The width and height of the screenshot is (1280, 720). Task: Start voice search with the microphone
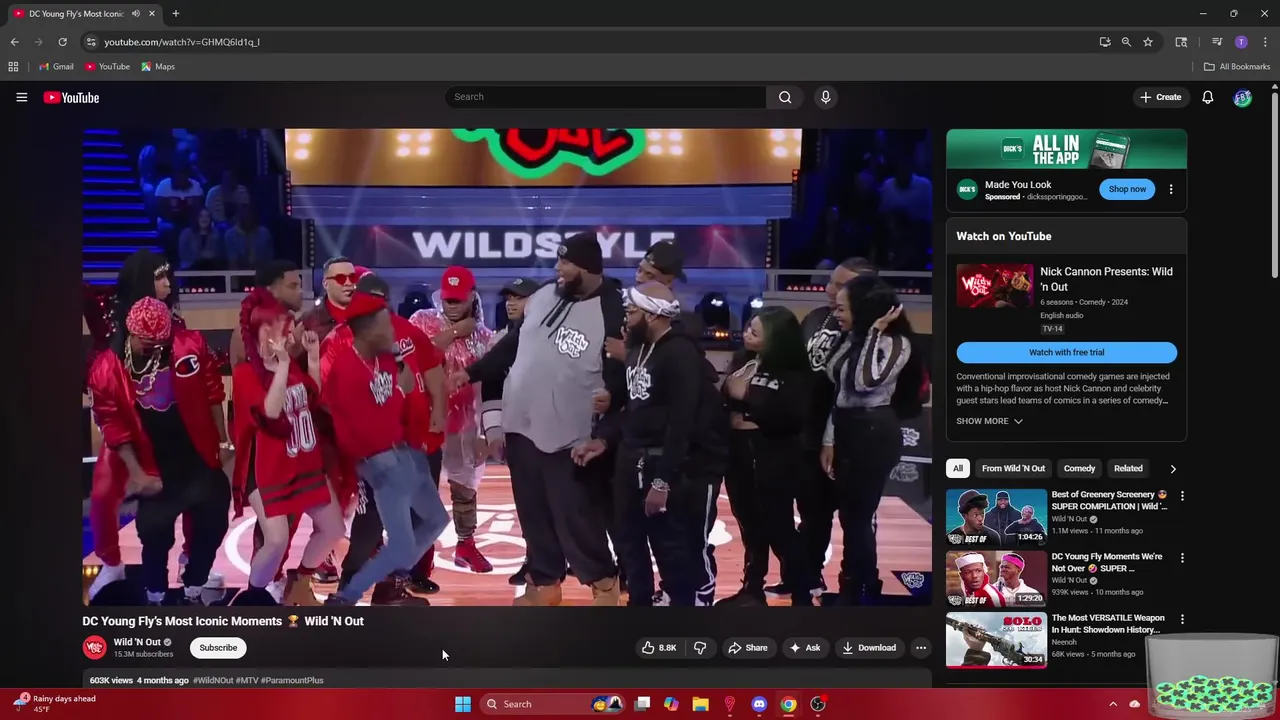coord(825,97)
